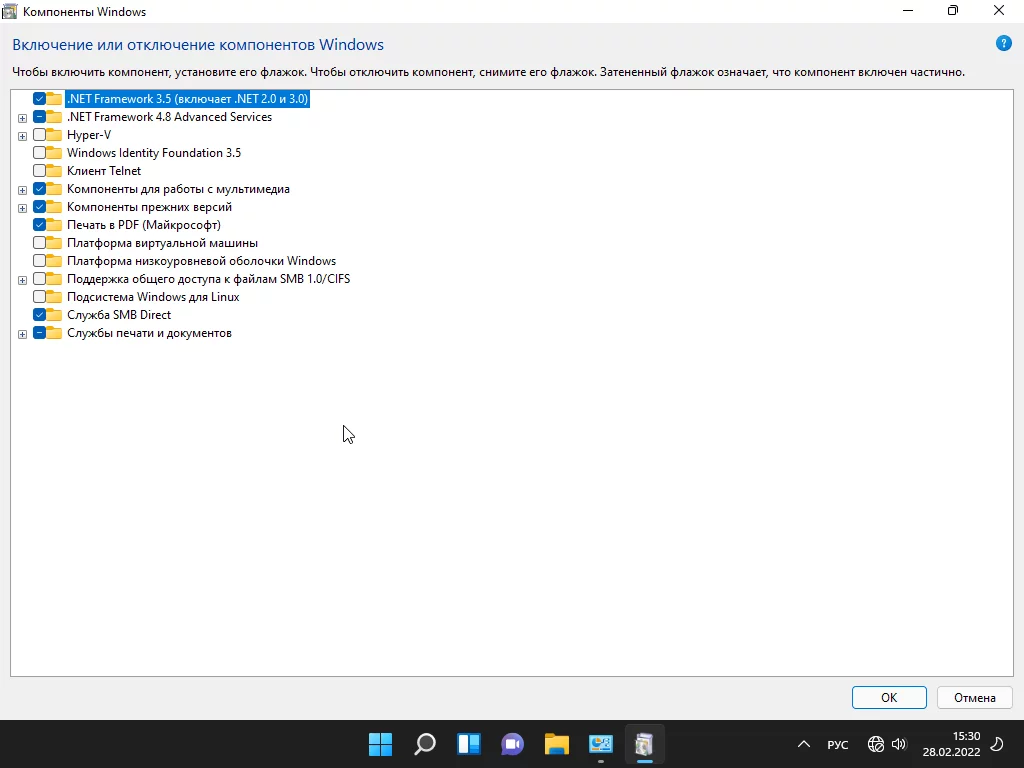Switch to Control Panel taskbar icon
Screen dimensions: 1024x768
click(x=601, y=744)
